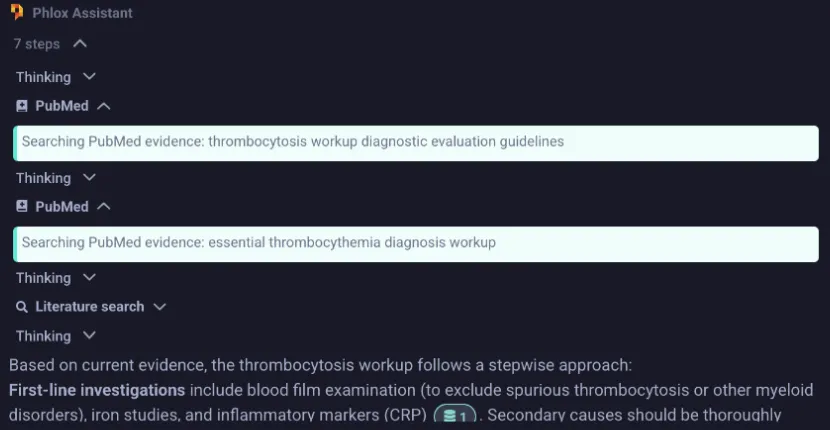Click the Literature search label
Screen dimensions: 830x430
tap(89, 307)
